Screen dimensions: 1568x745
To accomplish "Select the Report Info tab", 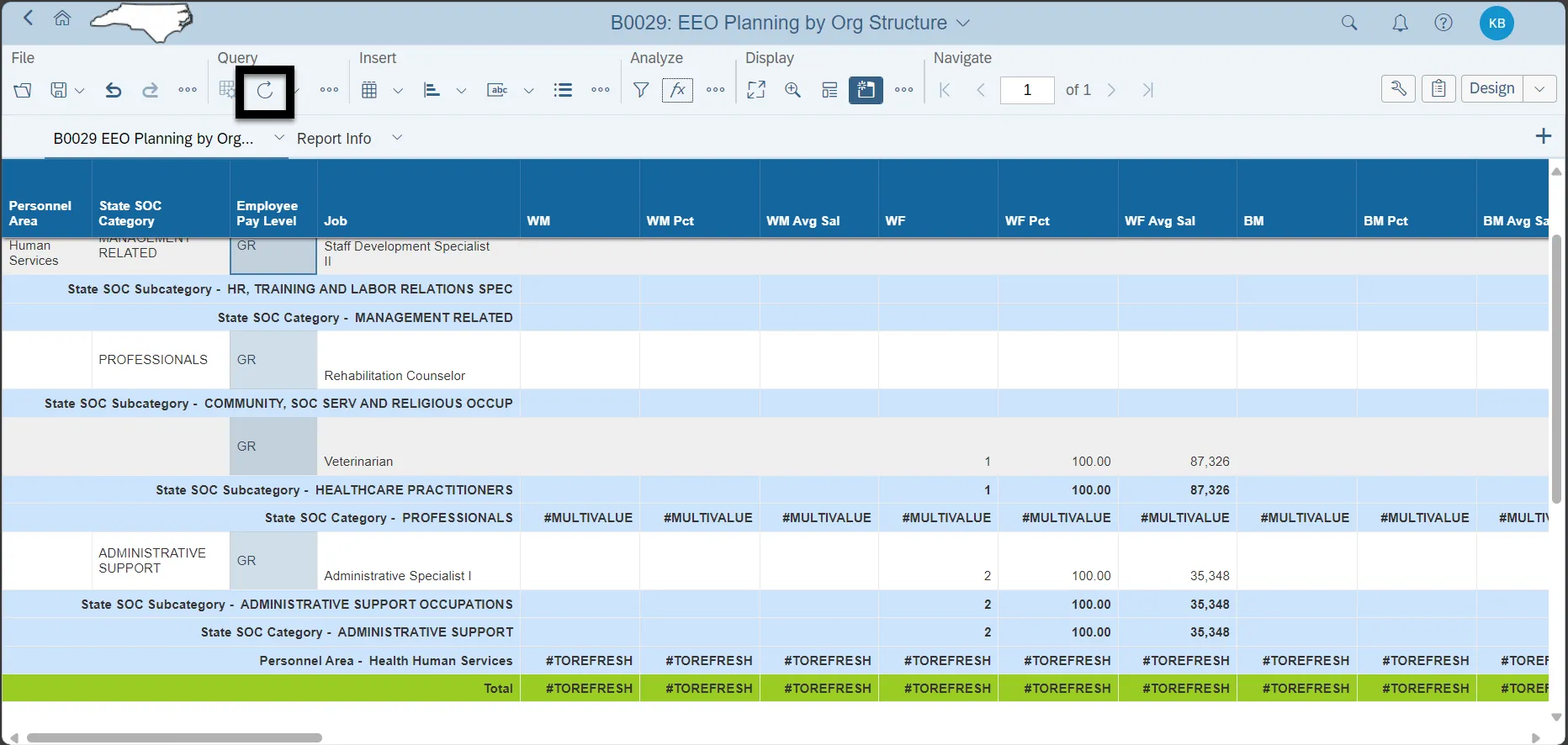I will point(334,139).
